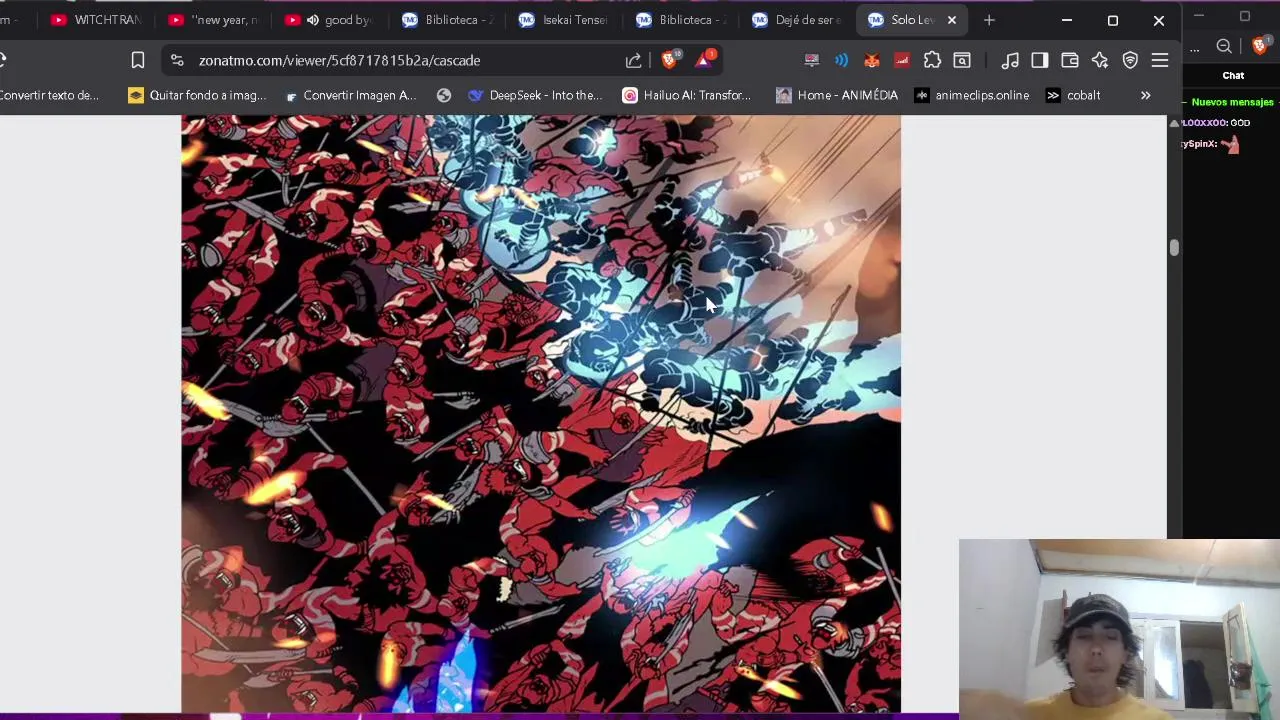Screen dimensions: 1280x720
Task: Open Brave Rewards triangle icon
Action: [704, 60]
